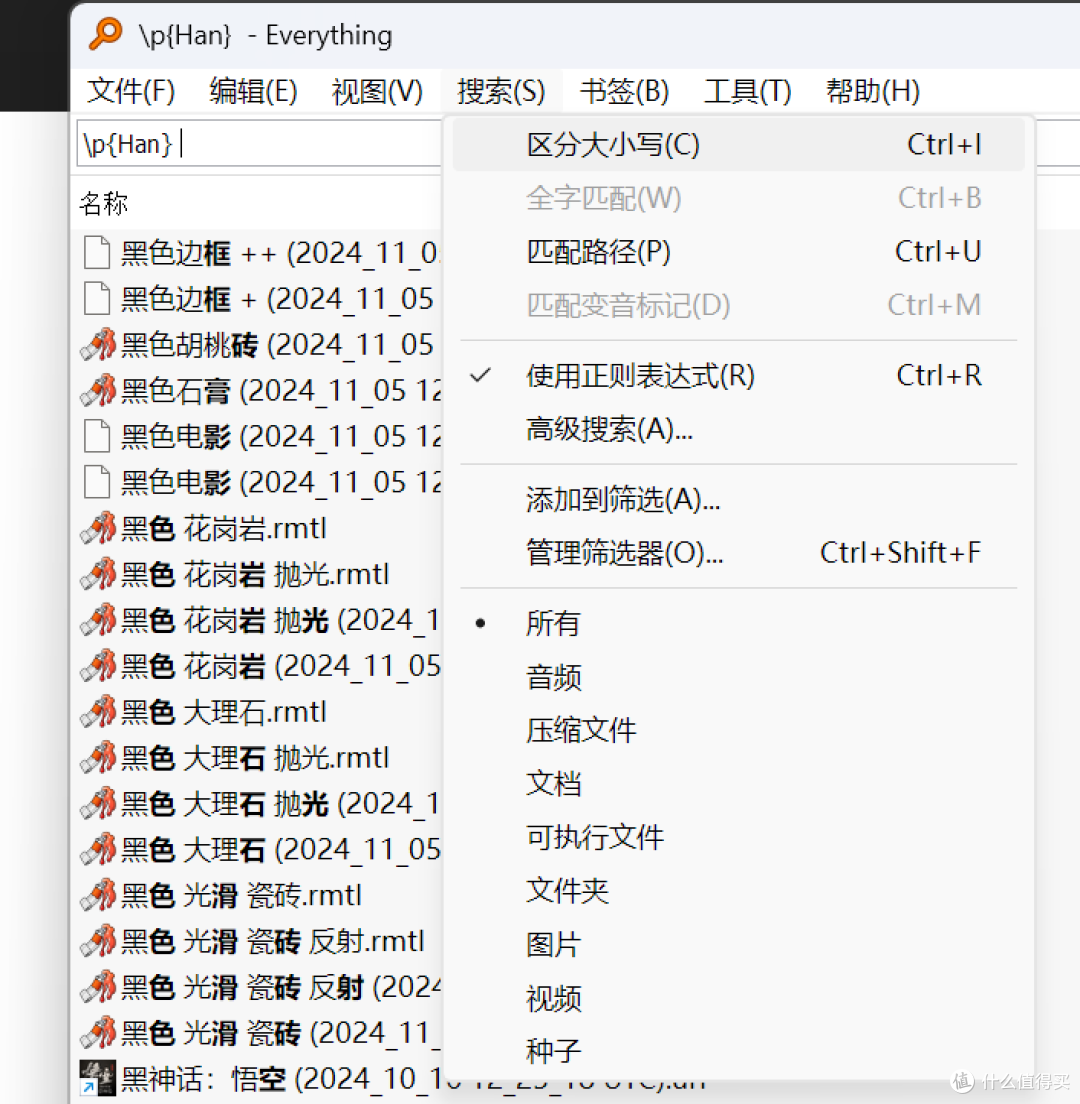1080x1104 pixels.
Task: Open the 编辑(E) menu
Action: 253,91
